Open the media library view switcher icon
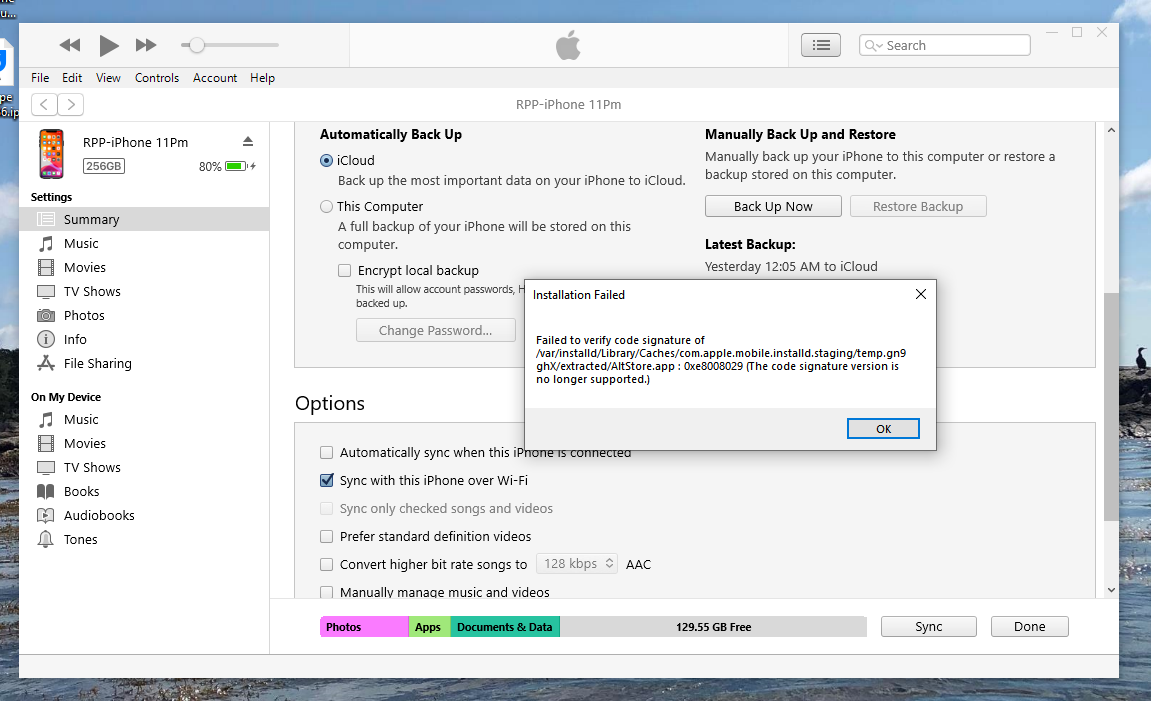Image resolution: width=1151 pixels, height=701 pixels. [x=820, y=44]
